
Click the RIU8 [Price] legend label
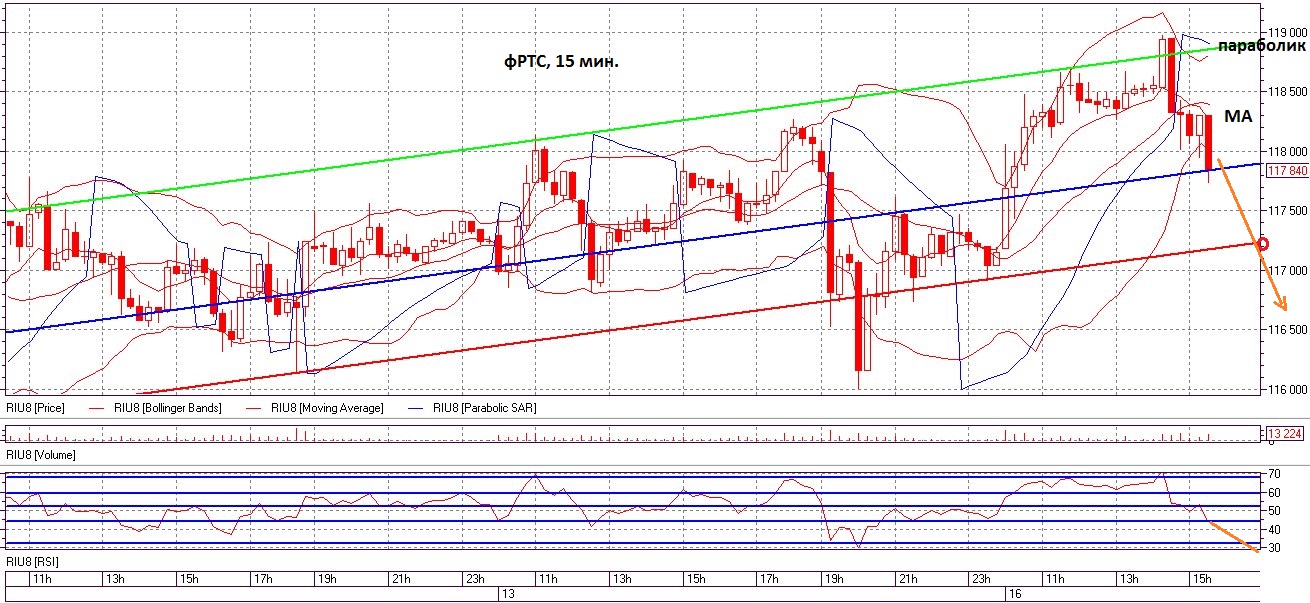point(35,408)
